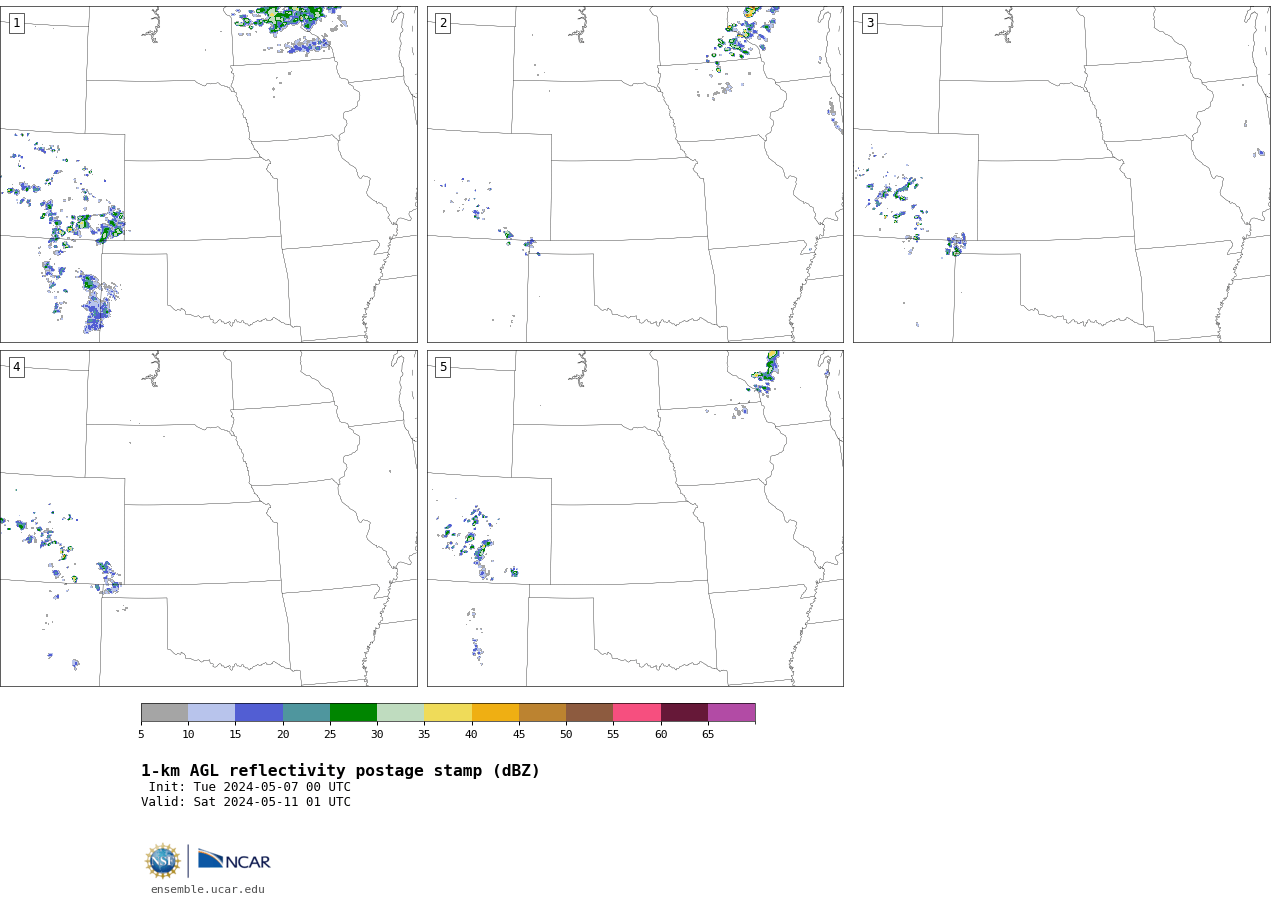Screen dimensions: 1280x901
Task: Click the number 3 panel label
Action: (869, 23)
